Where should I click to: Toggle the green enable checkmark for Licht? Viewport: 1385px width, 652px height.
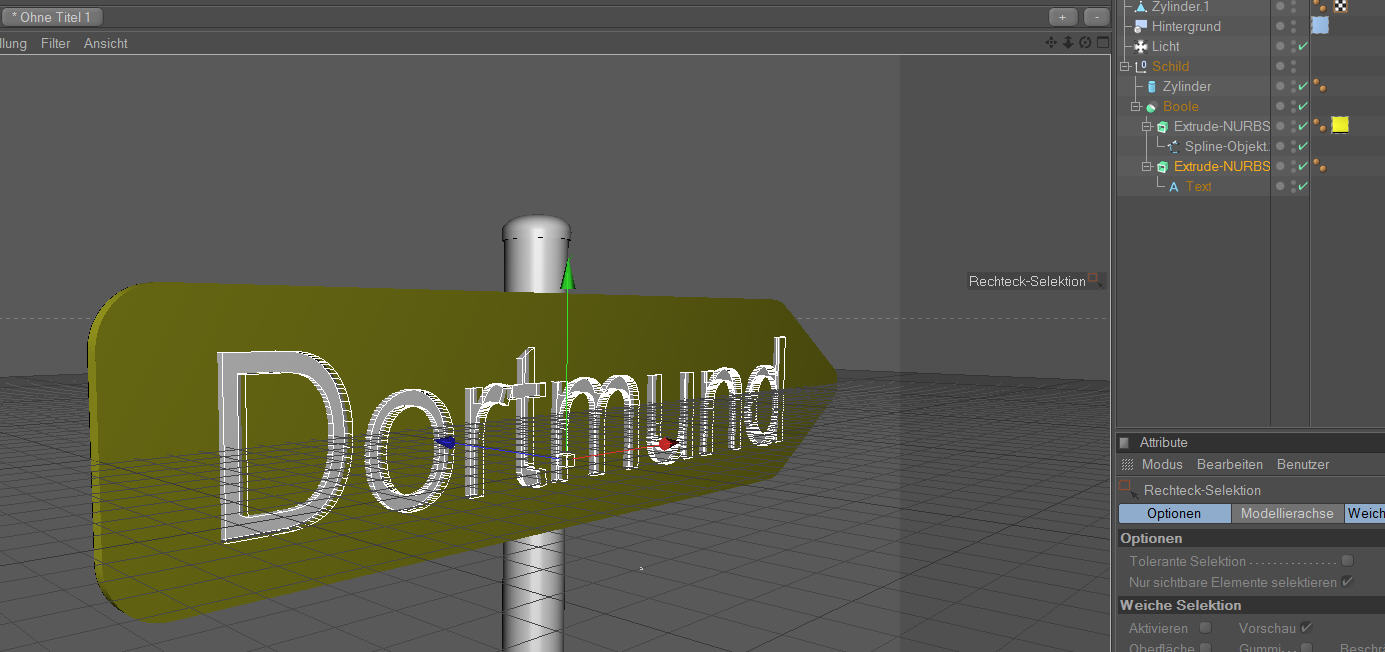1302,46
